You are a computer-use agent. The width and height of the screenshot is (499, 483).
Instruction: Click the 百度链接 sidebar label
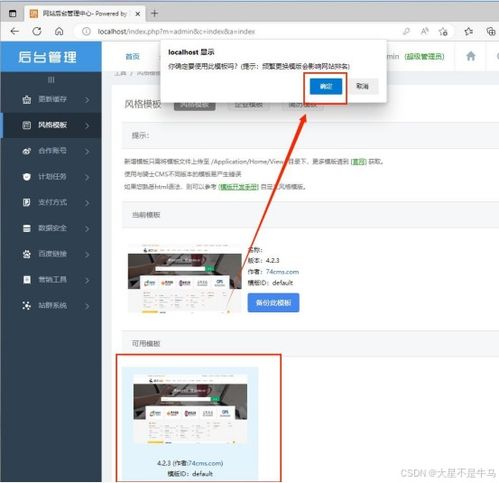tap(53, 254)
